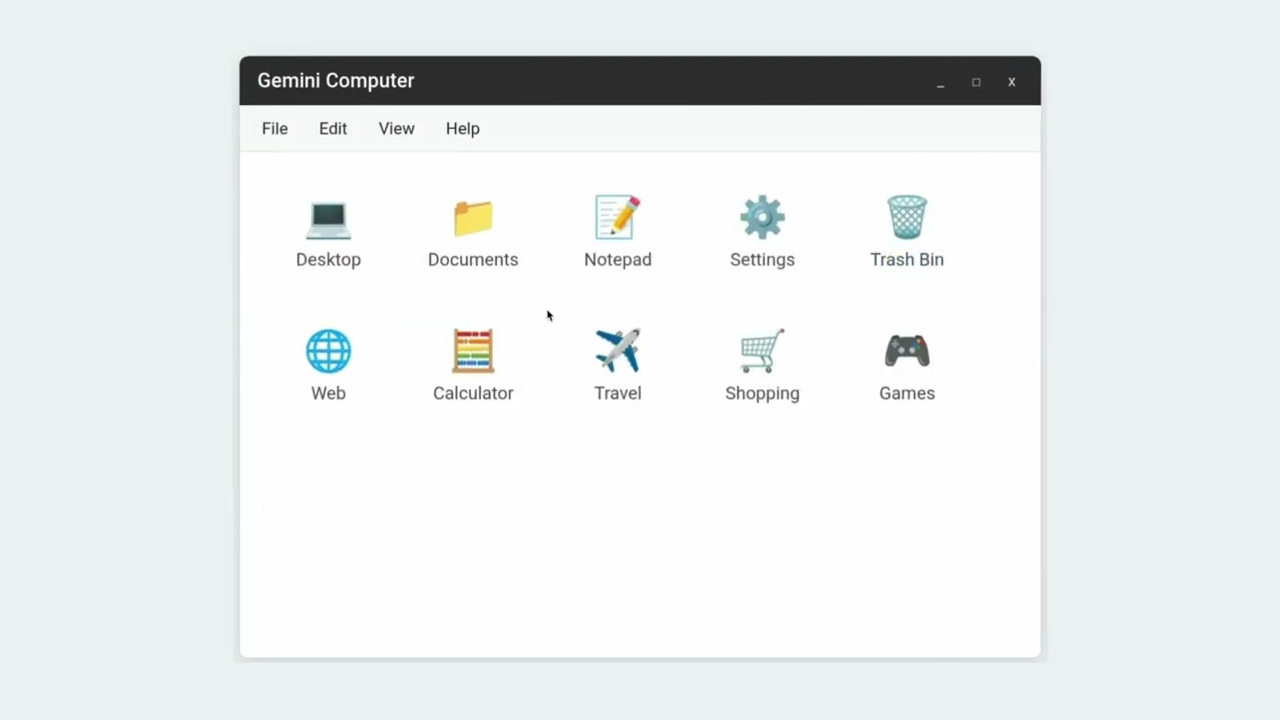Maximize the Gemini Computer window
The image size is (1280, 720).
point(976,82)
